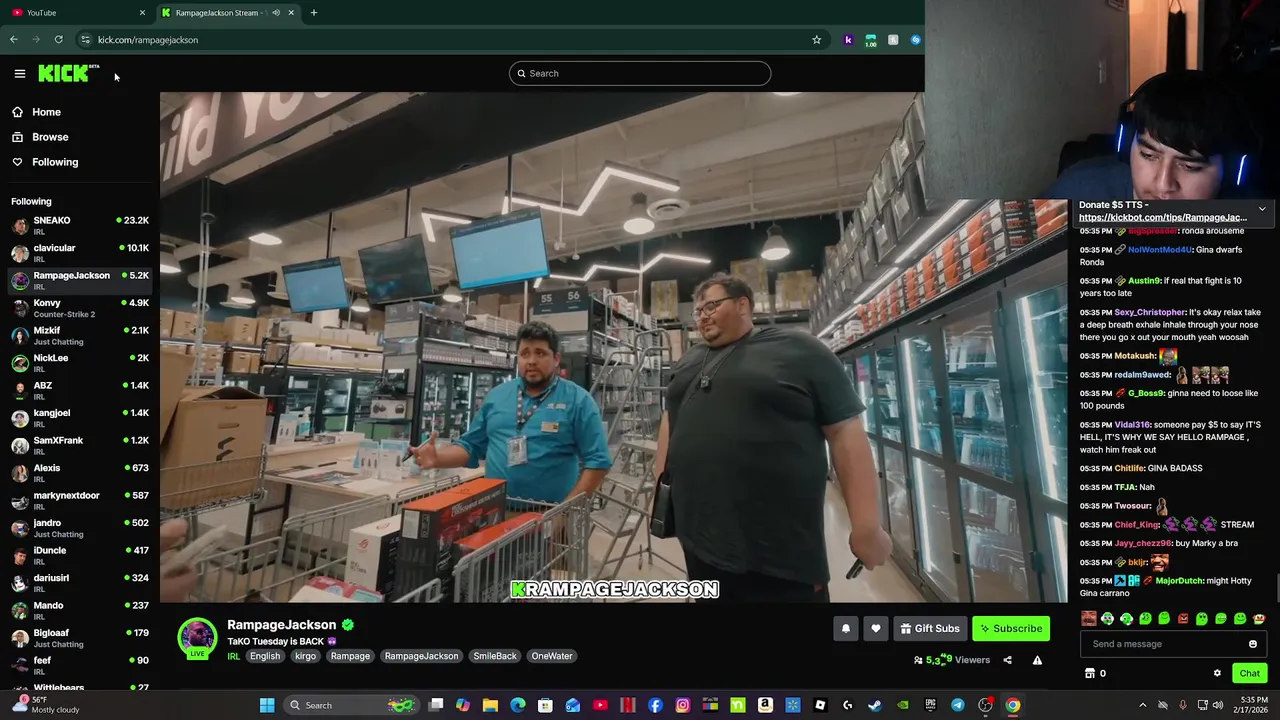Toggle stream notifications bell
This screenshot has height=720, width=1280.
click(845, 628)
